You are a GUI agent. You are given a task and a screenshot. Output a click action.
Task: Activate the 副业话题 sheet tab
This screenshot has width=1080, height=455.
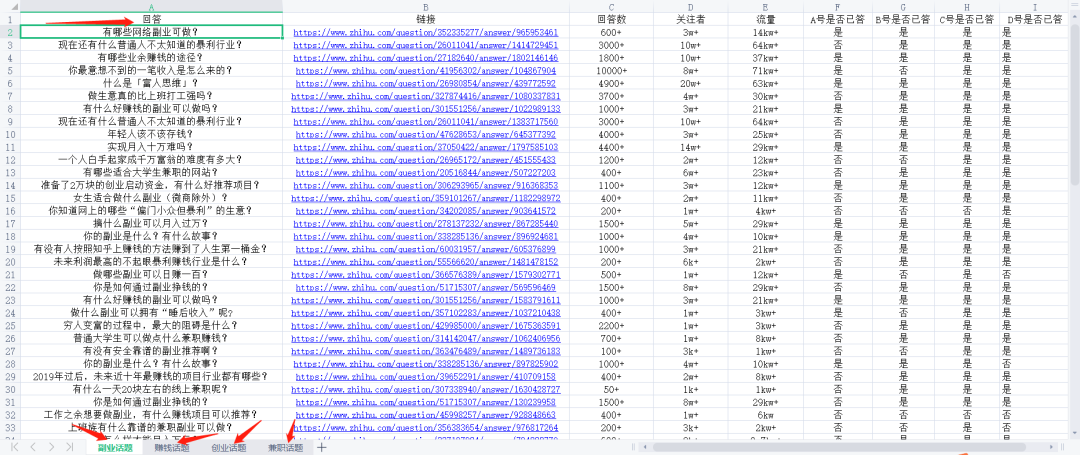point(114,447)
